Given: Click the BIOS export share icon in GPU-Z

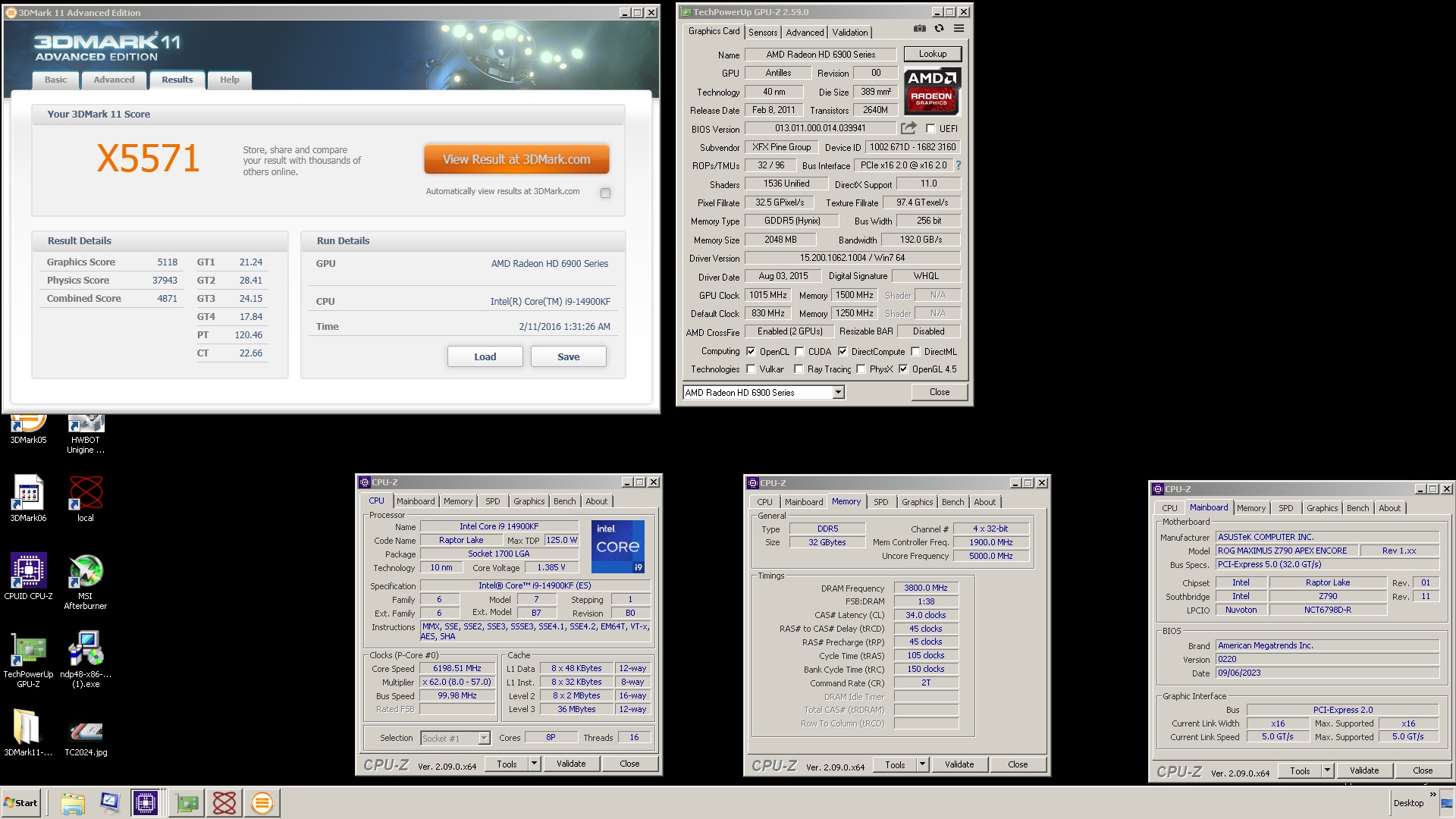Looking at the screenshot, I should 908,128.
